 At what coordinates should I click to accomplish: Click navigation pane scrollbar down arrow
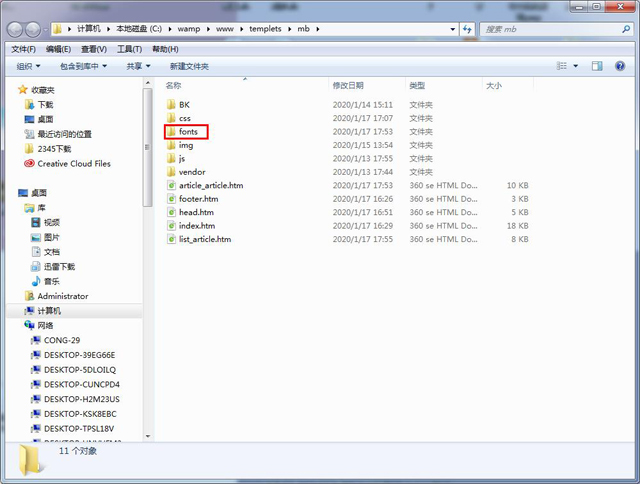click(x=148, y=436)
